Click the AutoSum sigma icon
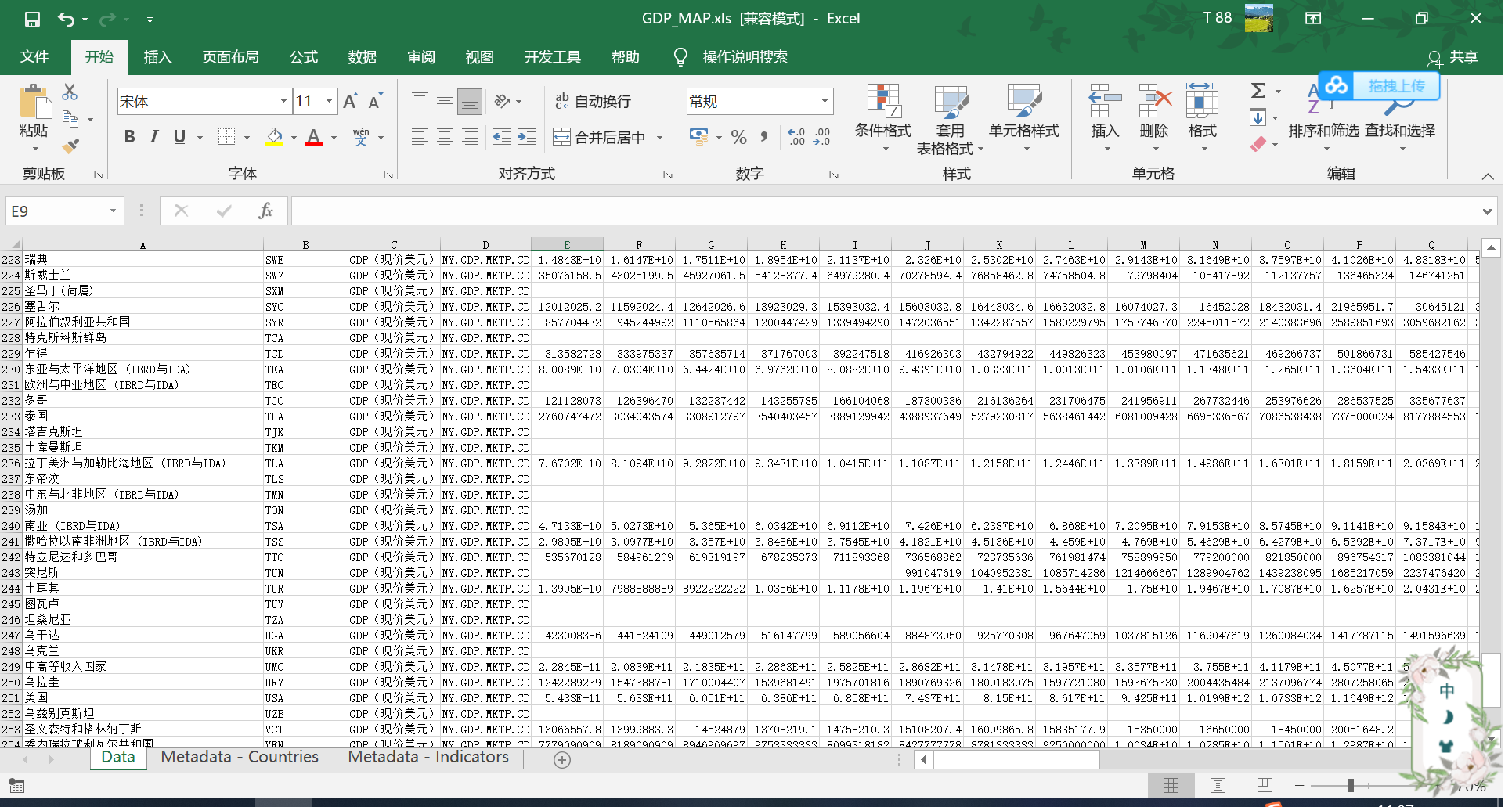The image size is (1512, 807). click(1258, 91)
